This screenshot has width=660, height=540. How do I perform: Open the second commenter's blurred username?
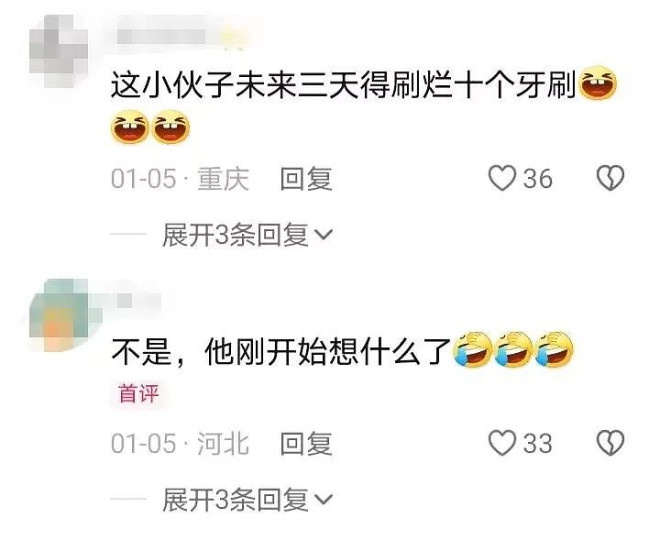tap(139, 301)
